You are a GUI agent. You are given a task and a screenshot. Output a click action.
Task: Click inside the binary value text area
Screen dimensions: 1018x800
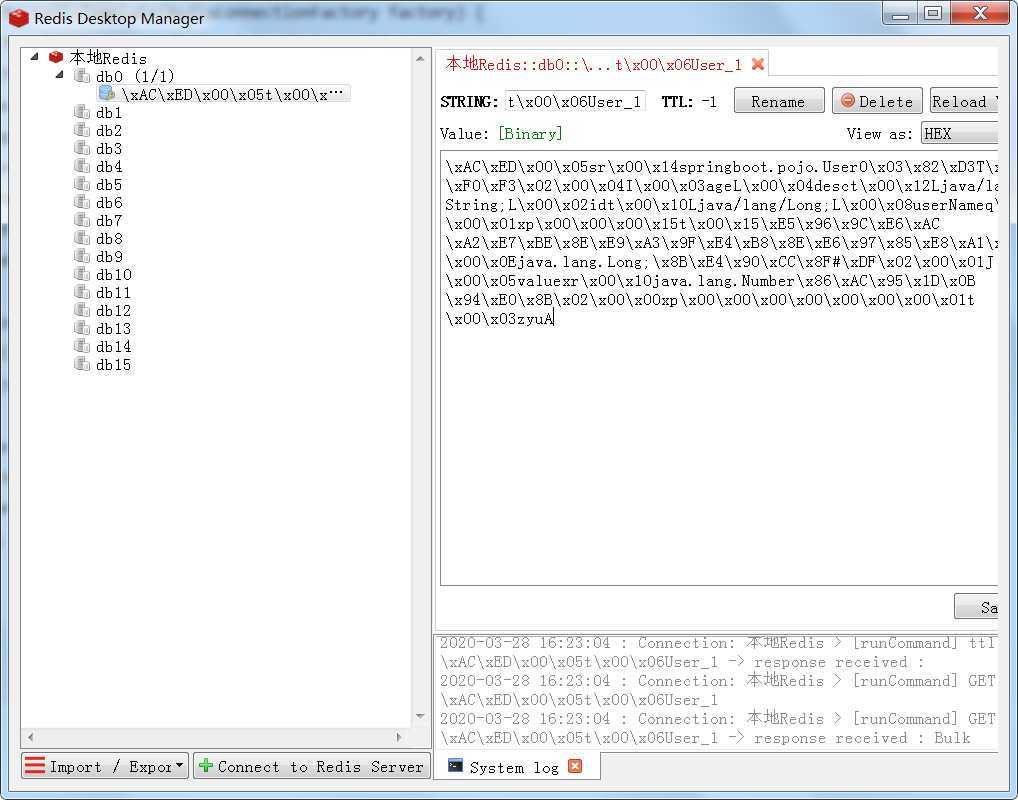(719, 369)
